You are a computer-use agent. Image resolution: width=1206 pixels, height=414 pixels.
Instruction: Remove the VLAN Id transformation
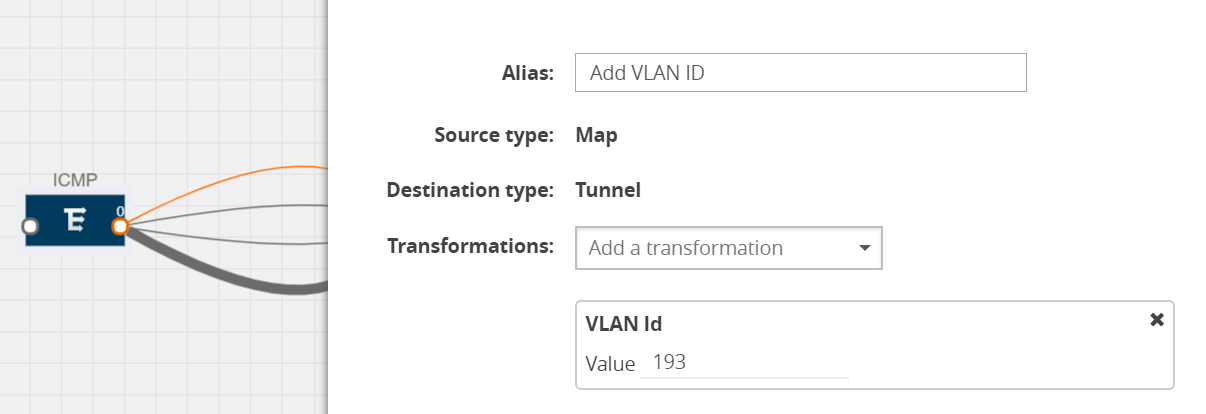[x=1157, y=319]
